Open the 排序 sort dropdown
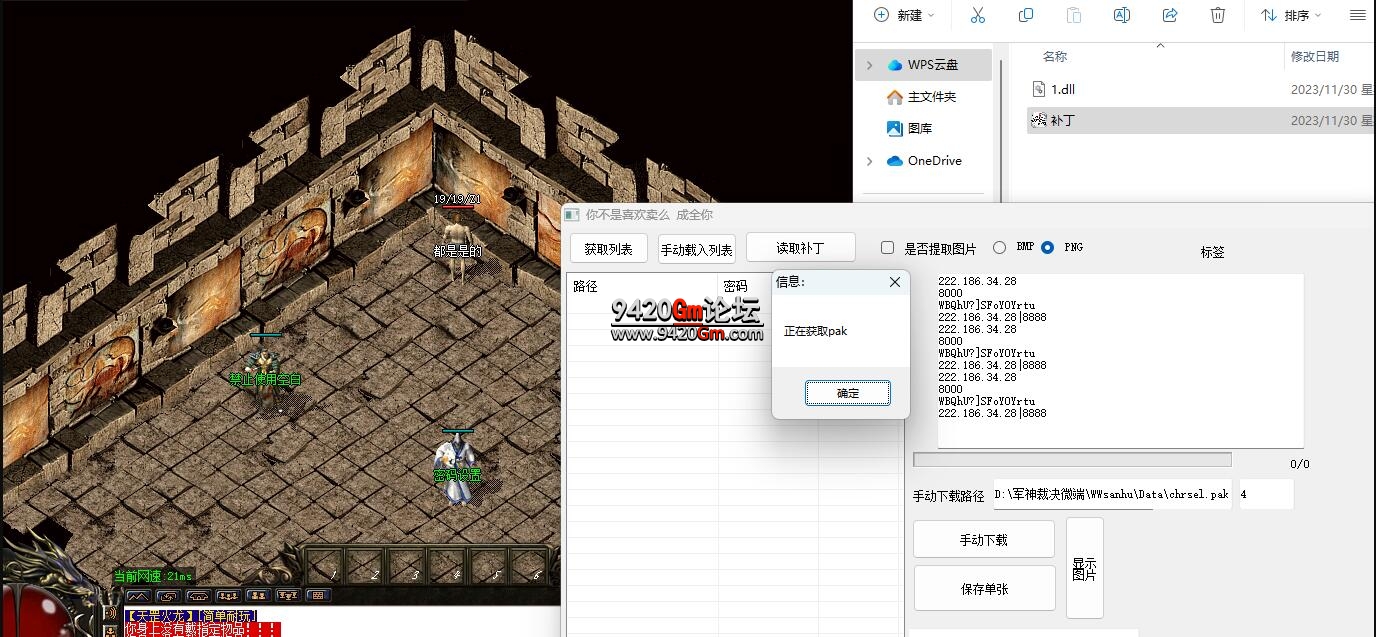This screenshot has height=637, width=1376. [x=1291, y=15]
